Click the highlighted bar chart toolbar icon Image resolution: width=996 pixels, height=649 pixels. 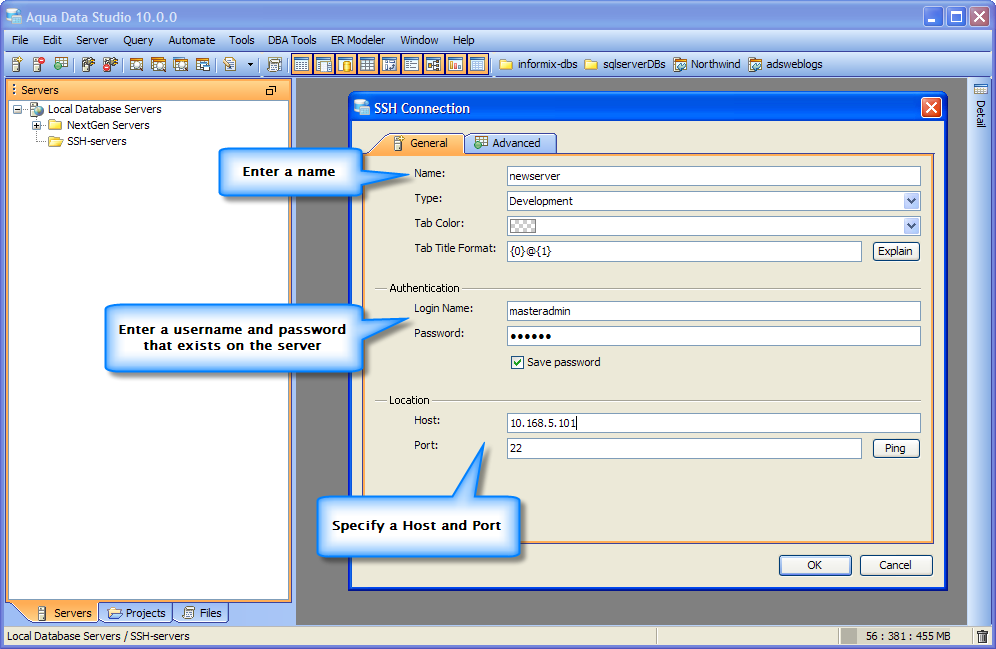point(455,64)
